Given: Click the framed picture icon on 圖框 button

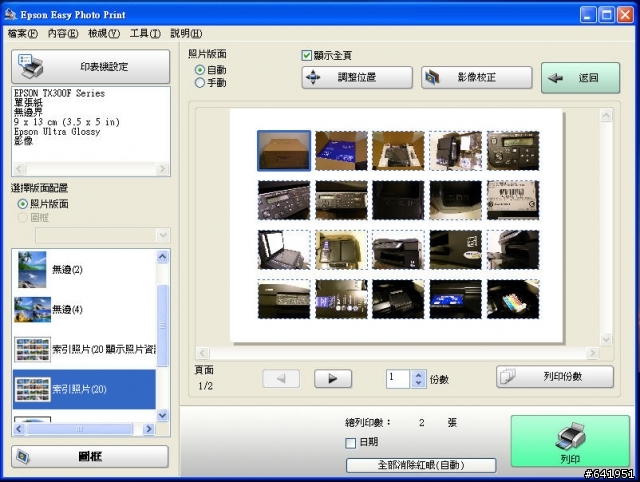Looking at the screenshot, I should (23, 456).
